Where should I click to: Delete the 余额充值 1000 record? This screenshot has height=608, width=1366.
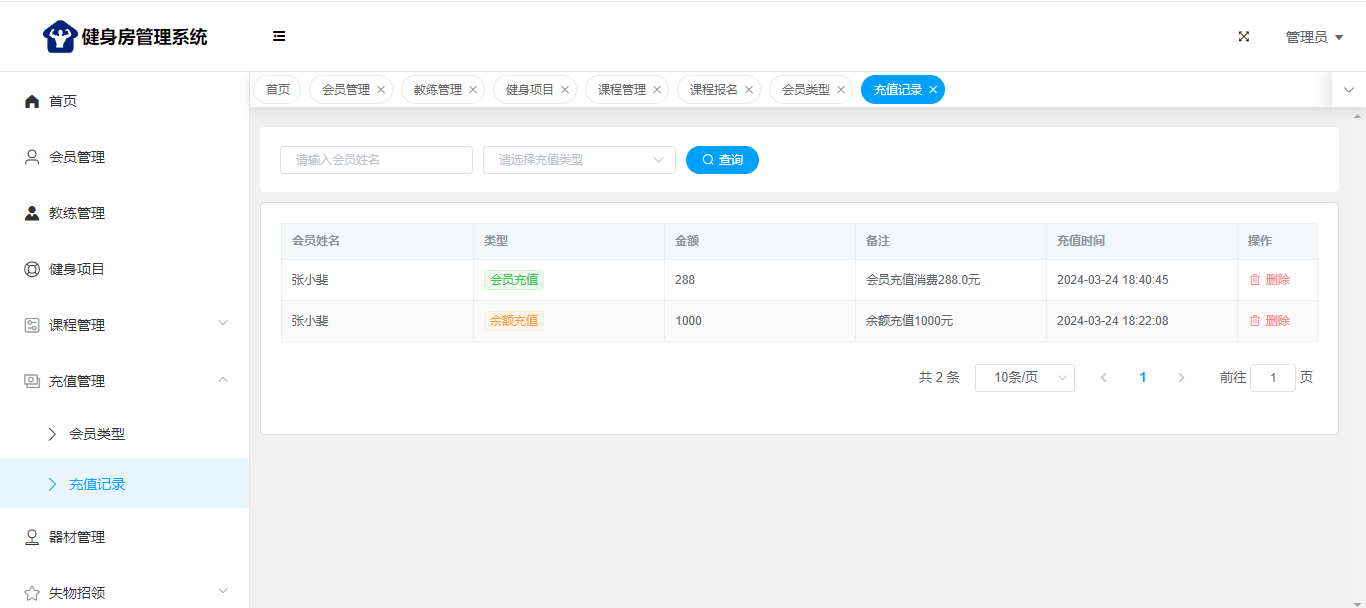pos(1269,321)
